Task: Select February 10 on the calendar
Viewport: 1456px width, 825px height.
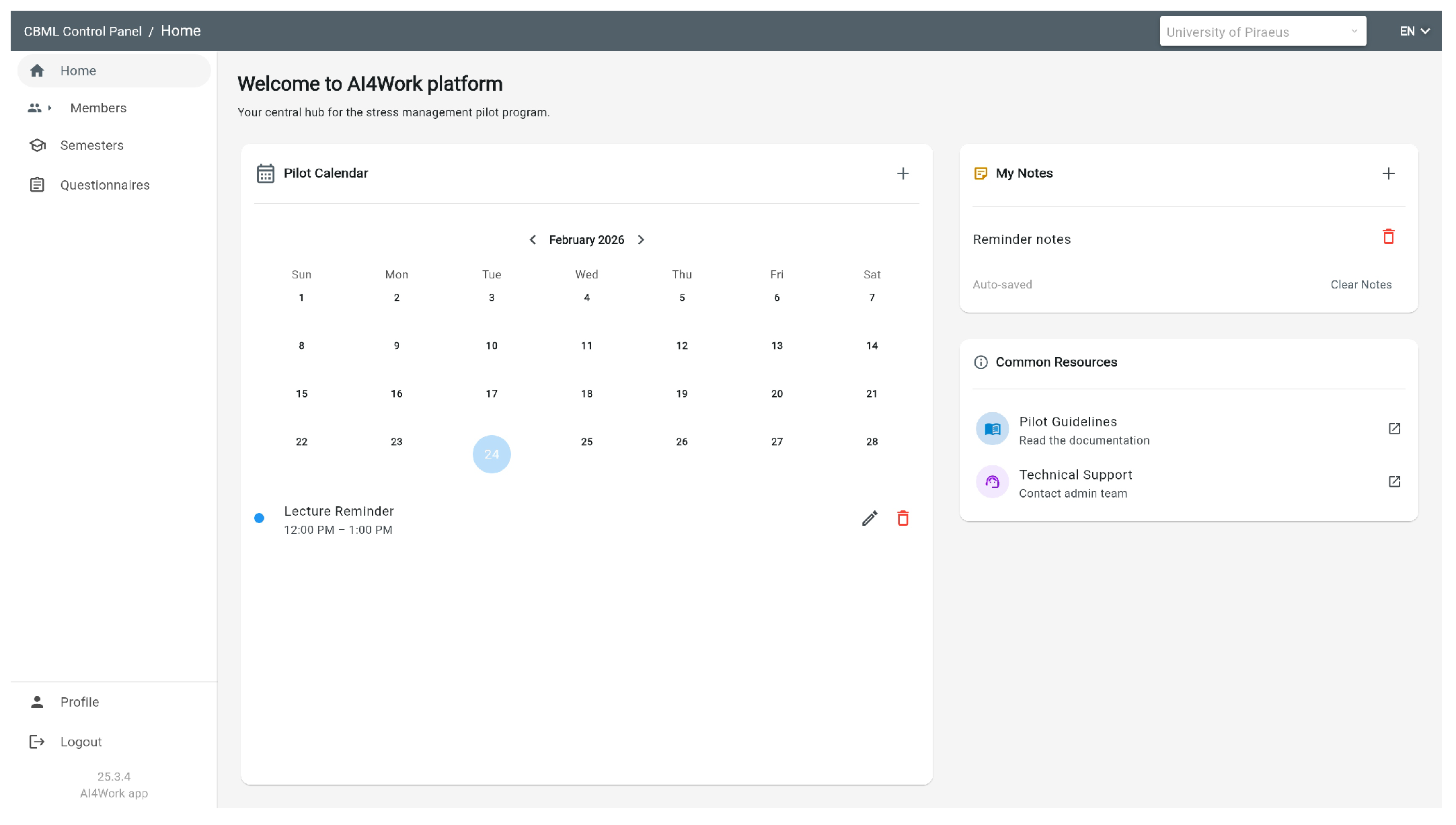Action: (492, 346)
